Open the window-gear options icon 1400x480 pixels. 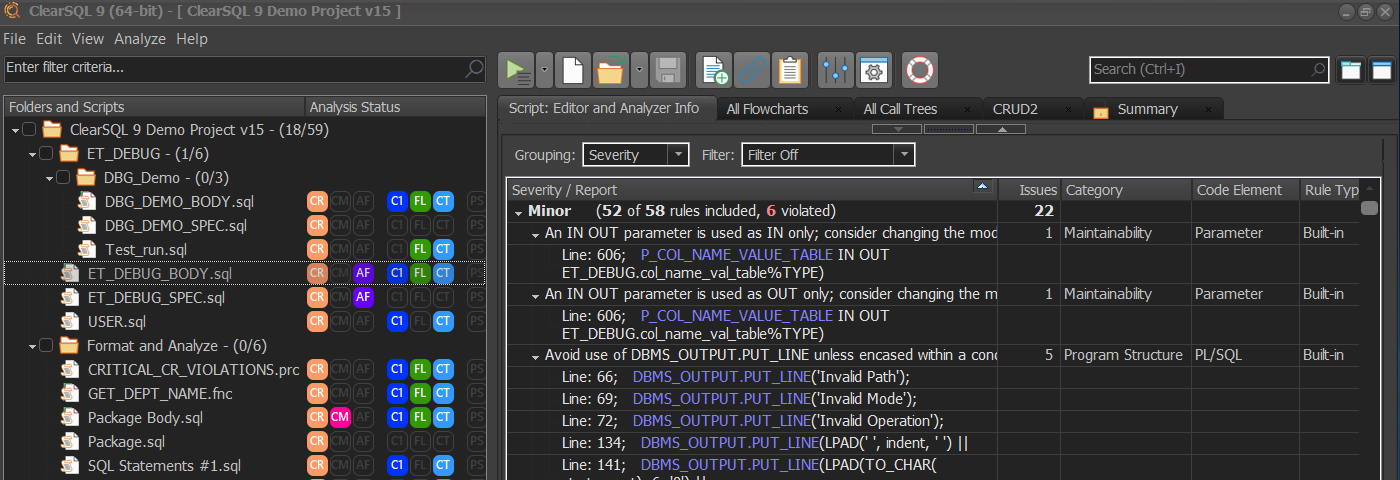click(x=874, y=70)
